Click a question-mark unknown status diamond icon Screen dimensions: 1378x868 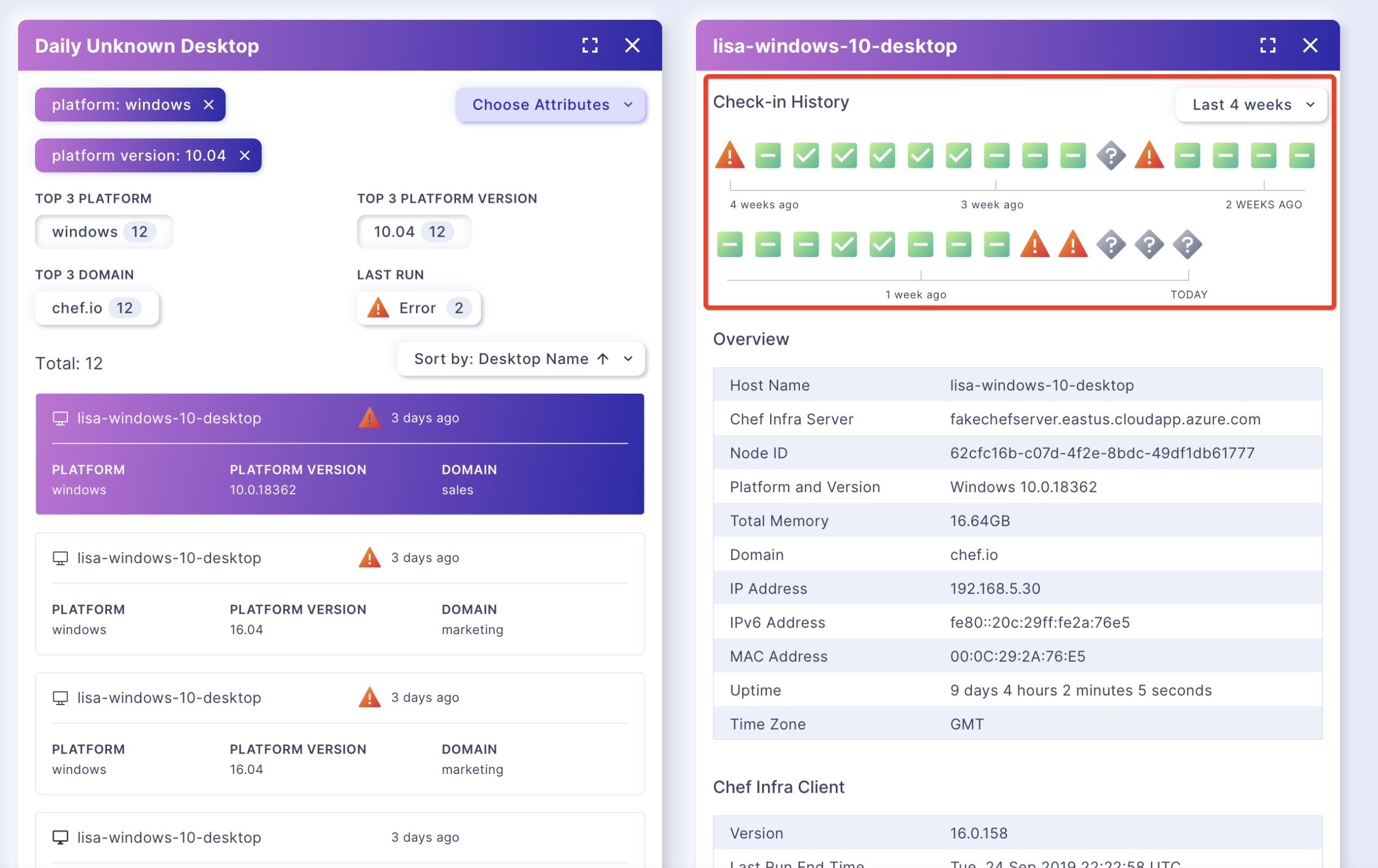[x=1111, y=155]
